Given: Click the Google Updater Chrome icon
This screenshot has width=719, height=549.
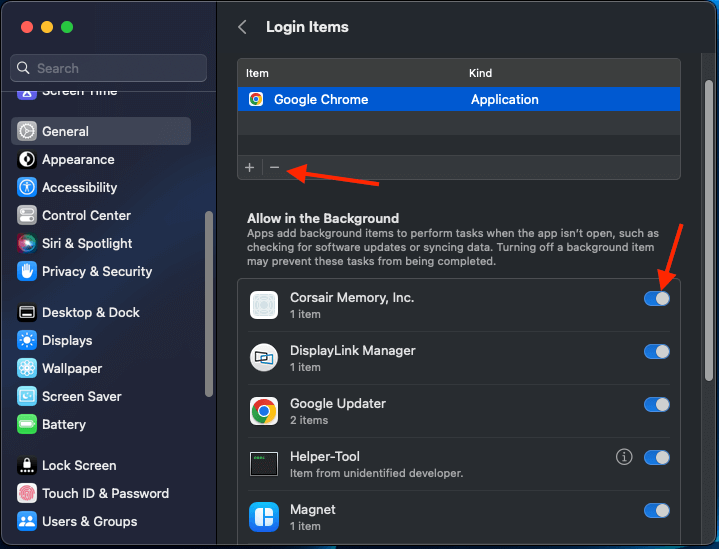Looking at the screenshot, I should (264, 411).
